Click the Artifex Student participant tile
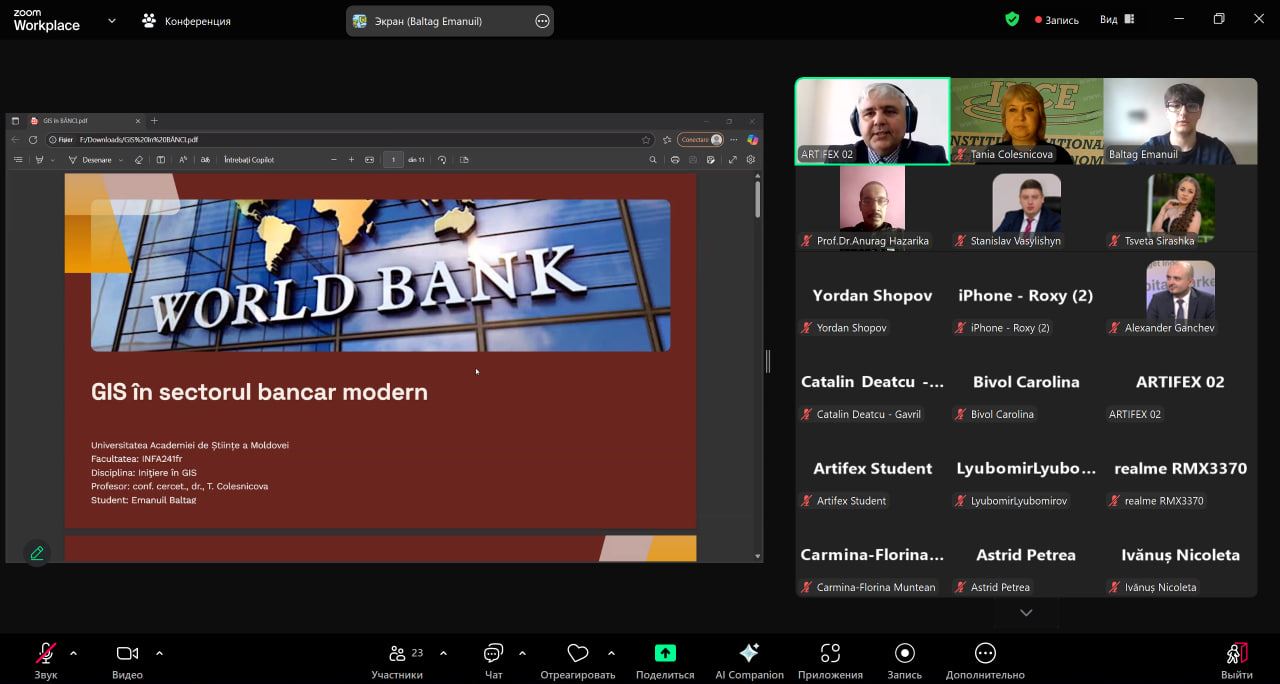 point(872,468)
